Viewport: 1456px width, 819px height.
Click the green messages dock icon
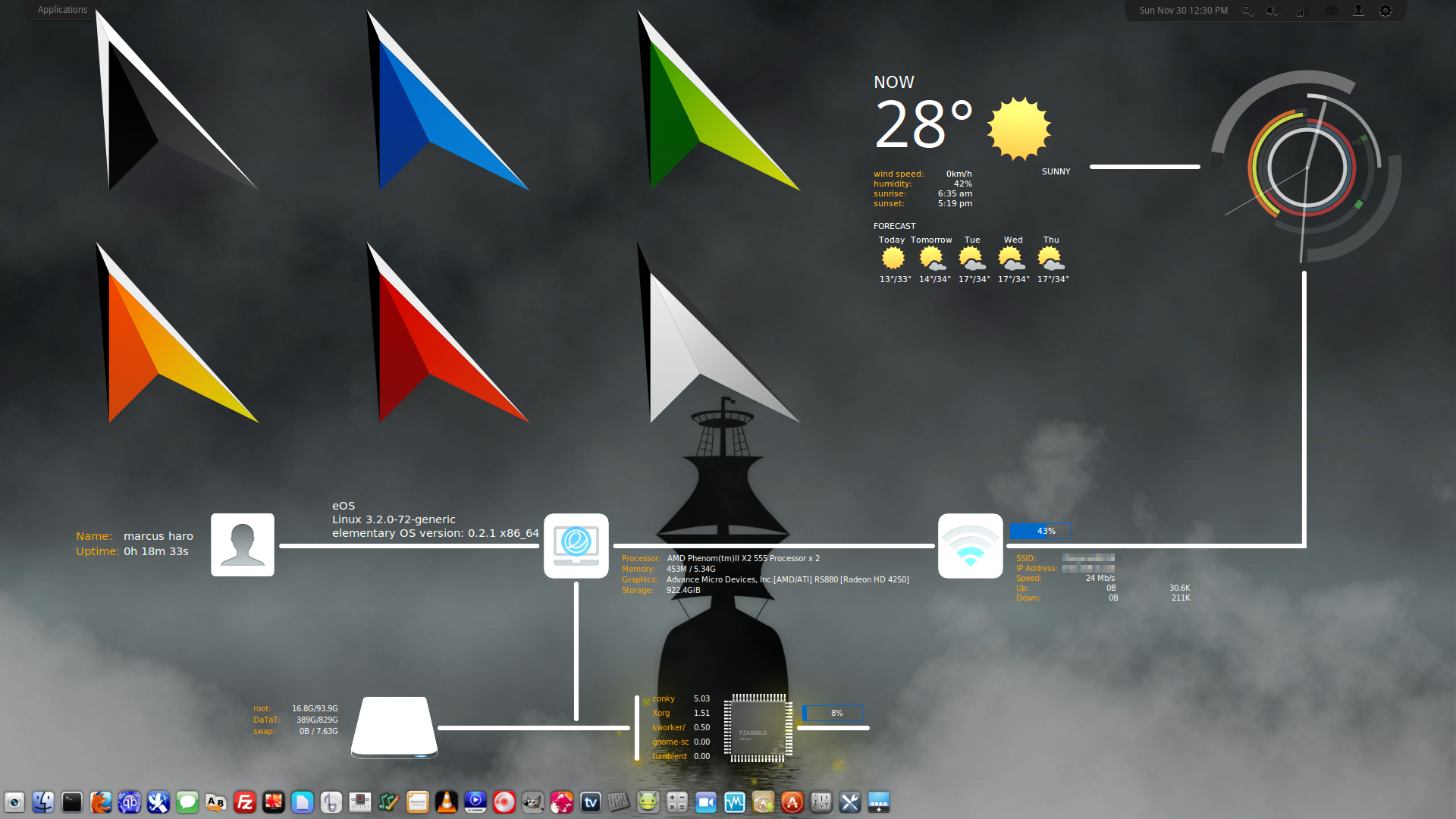pos(187,802)
